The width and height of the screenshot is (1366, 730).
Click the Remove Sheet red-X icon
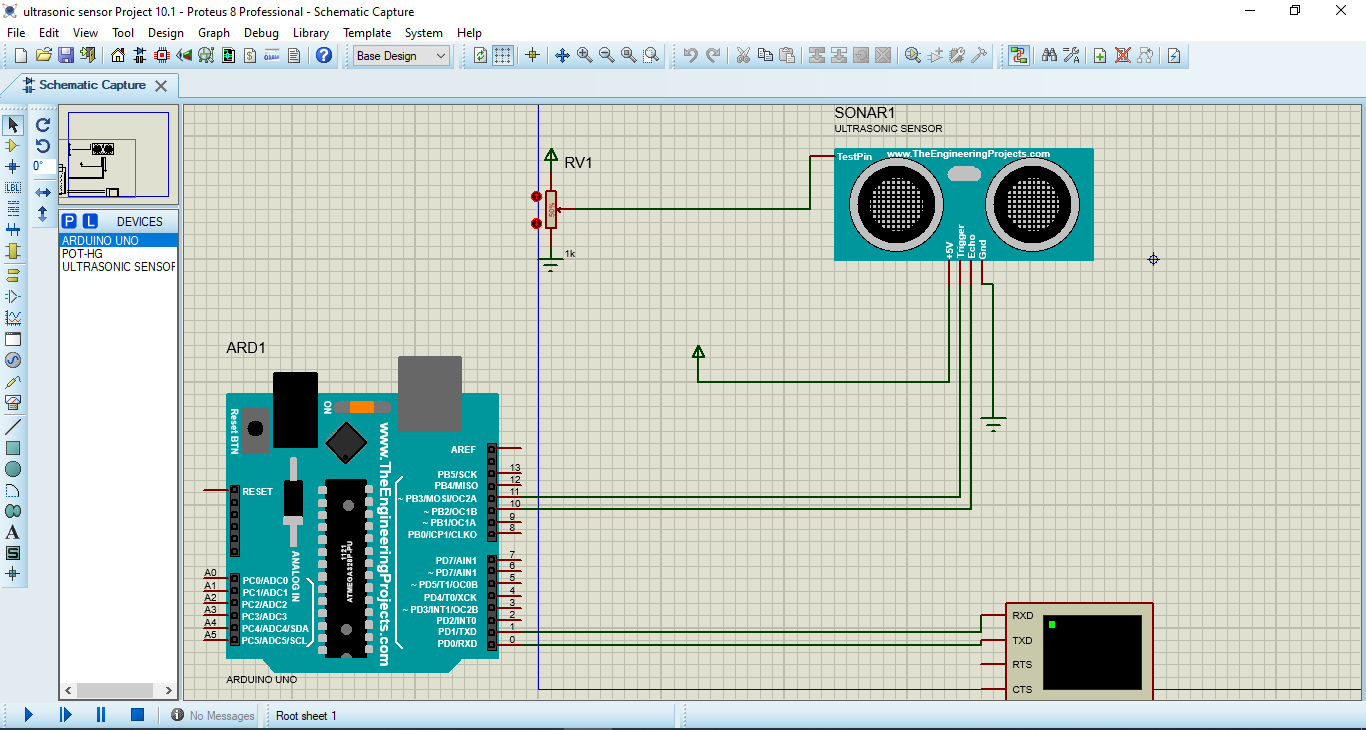click(1123, 56)
